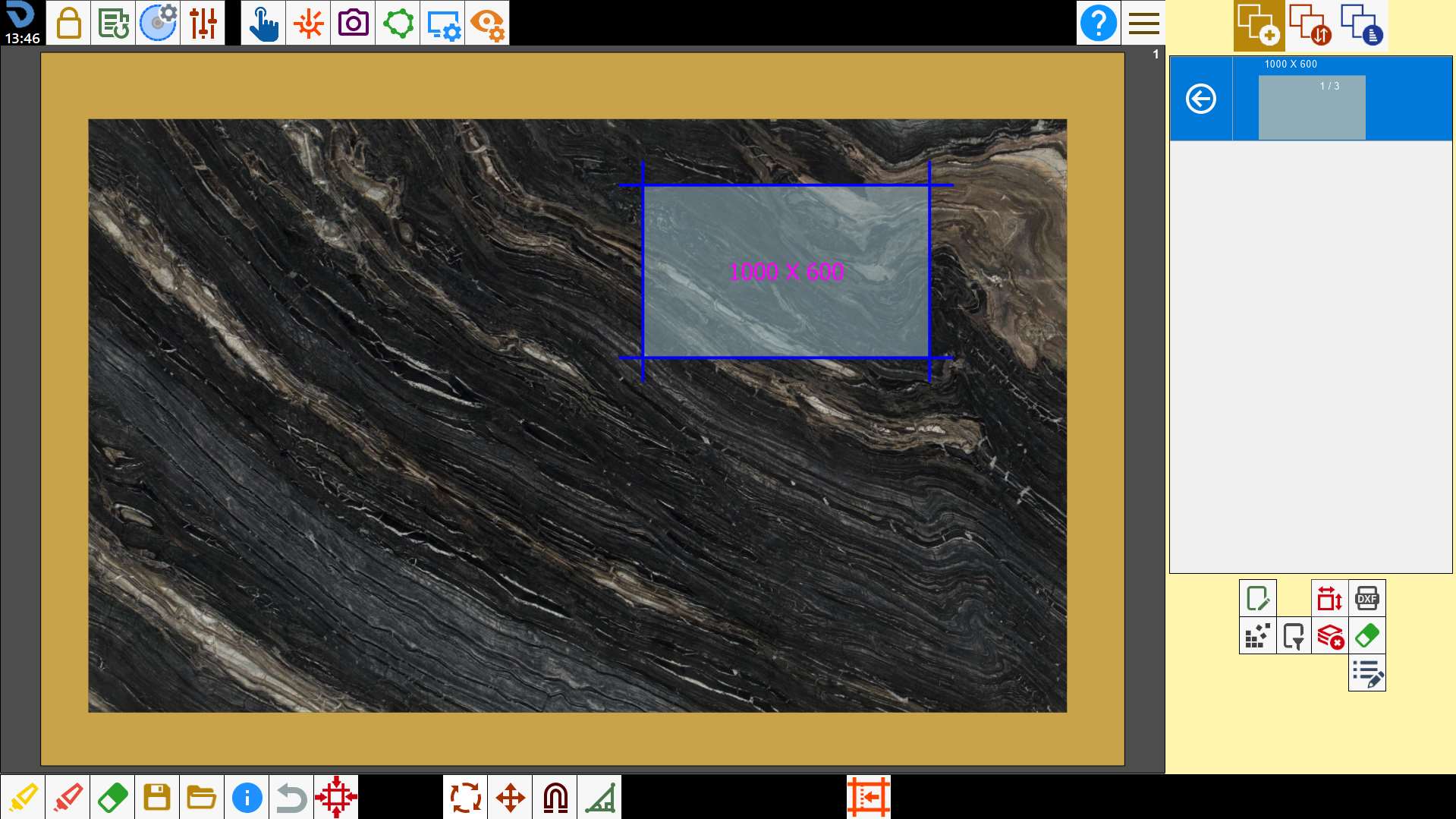Image resolution: width=1456 pixels, height=819 pixels.
Task: Take a photo with camera icon
Action: [x=353, y=23]
